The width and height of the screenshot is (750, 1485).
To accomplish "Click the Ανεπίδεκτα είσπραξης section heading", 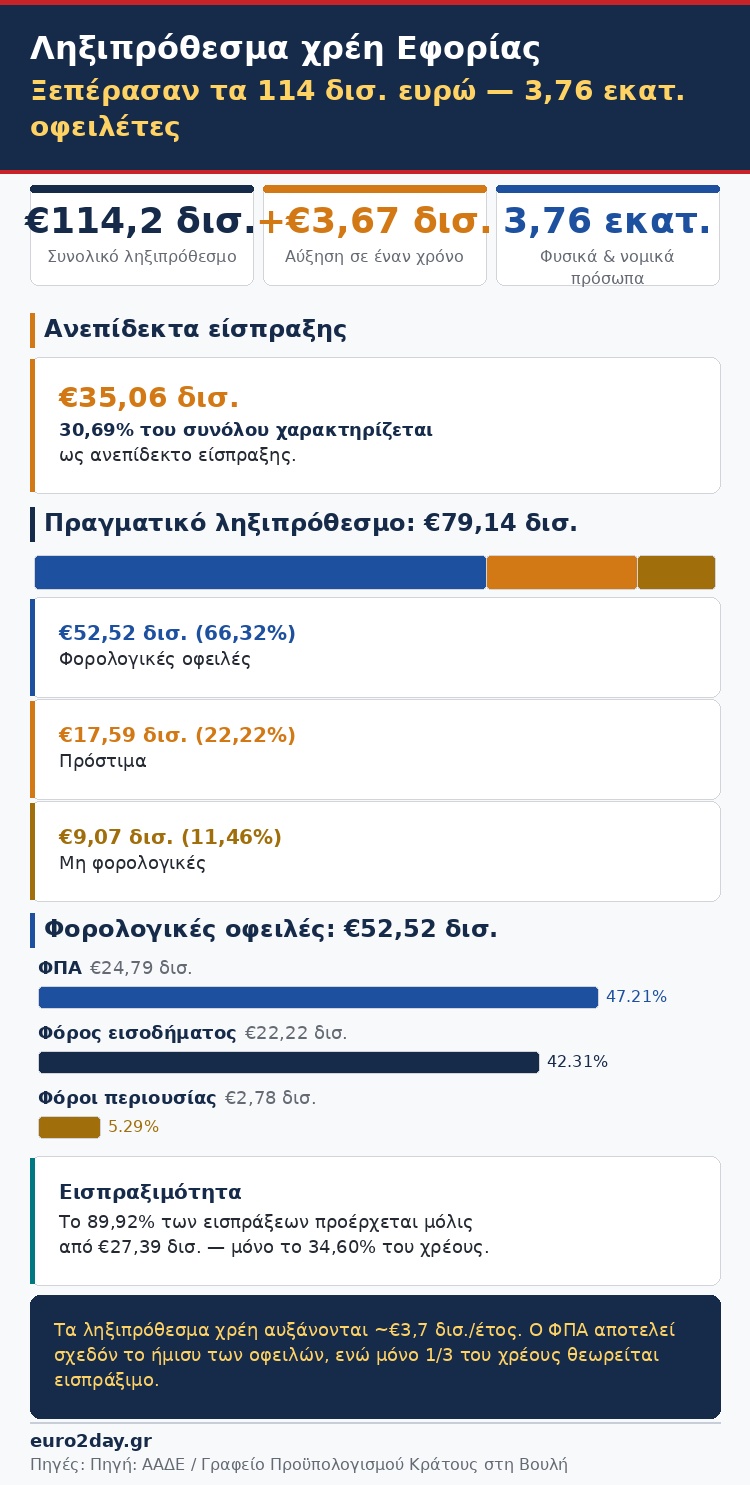I will (x=195, y=329).
